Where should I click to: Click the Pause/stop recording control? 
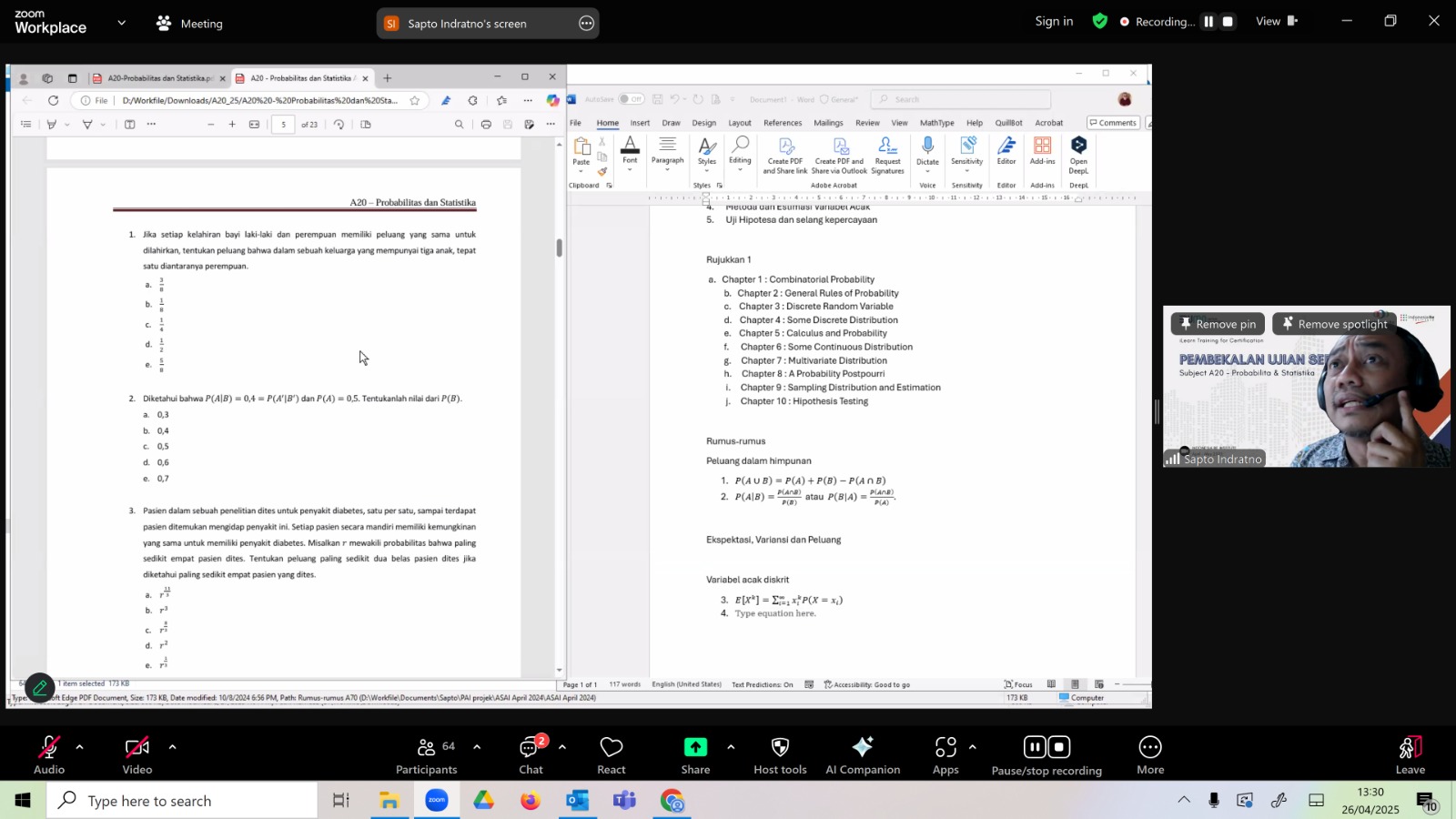point(1046,754)
